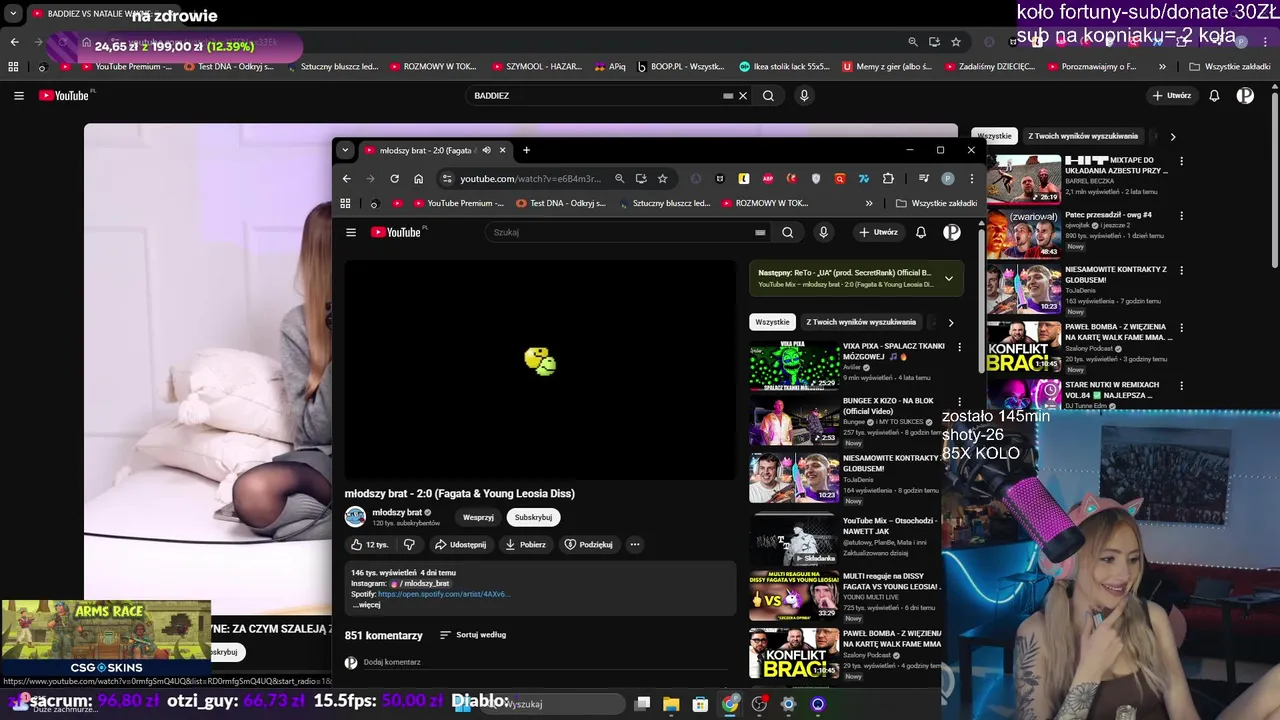Image resolution: width=1280 pixels, height=720 pixels.
Task: Click Szukaj search field in front window
Action: pyautogui.click(x=620, y=232)
